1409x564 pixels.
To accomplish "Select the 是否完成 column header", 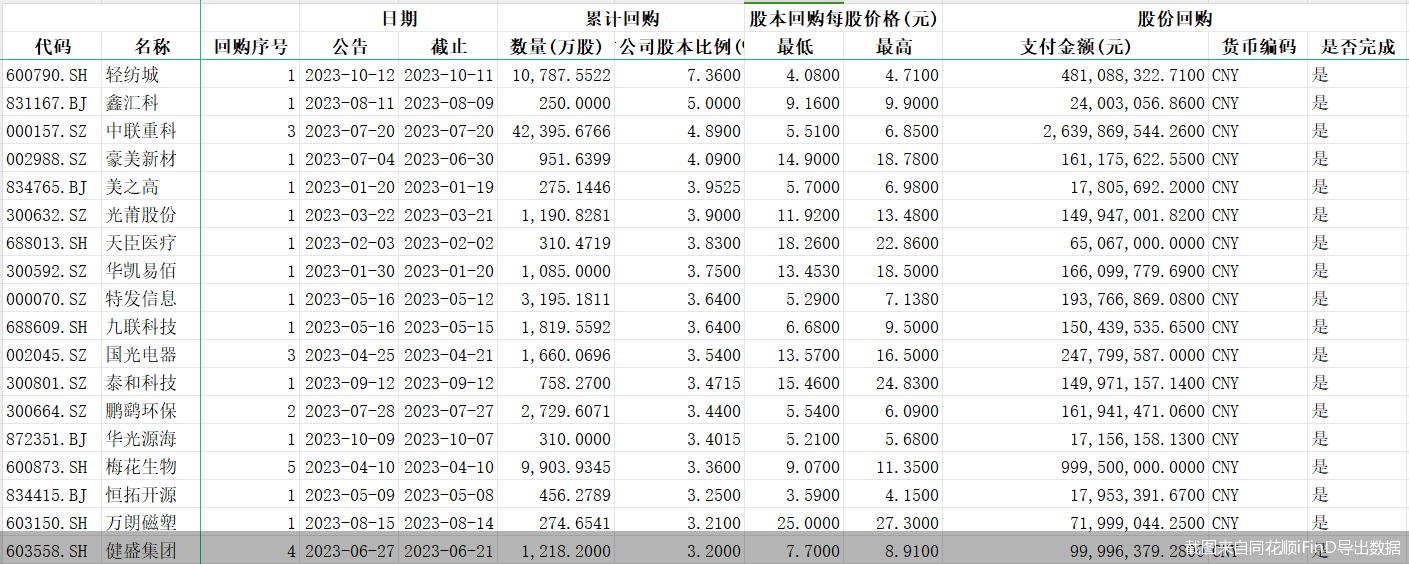I will 1357,47.
